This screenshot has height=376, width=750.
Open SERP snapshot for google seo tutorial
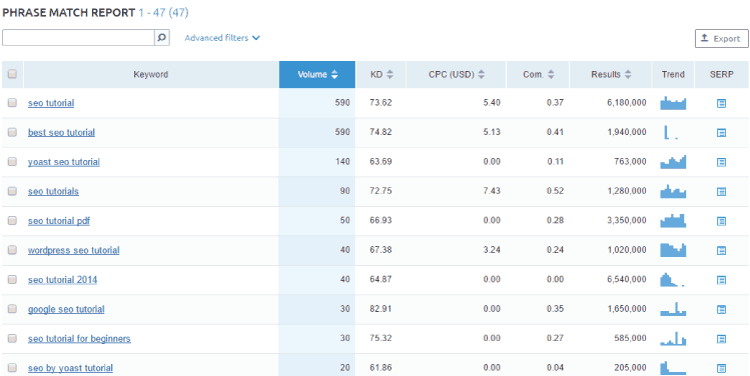pyautogui.click(x=721, y=310)
